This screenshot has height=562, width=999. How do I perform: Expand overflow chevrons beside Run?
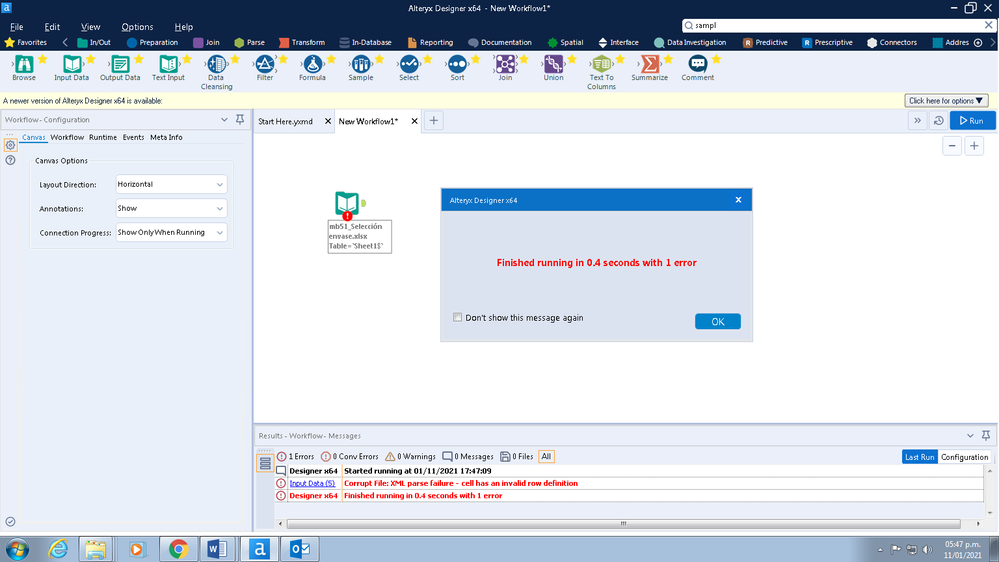click(x=917, y=120)
